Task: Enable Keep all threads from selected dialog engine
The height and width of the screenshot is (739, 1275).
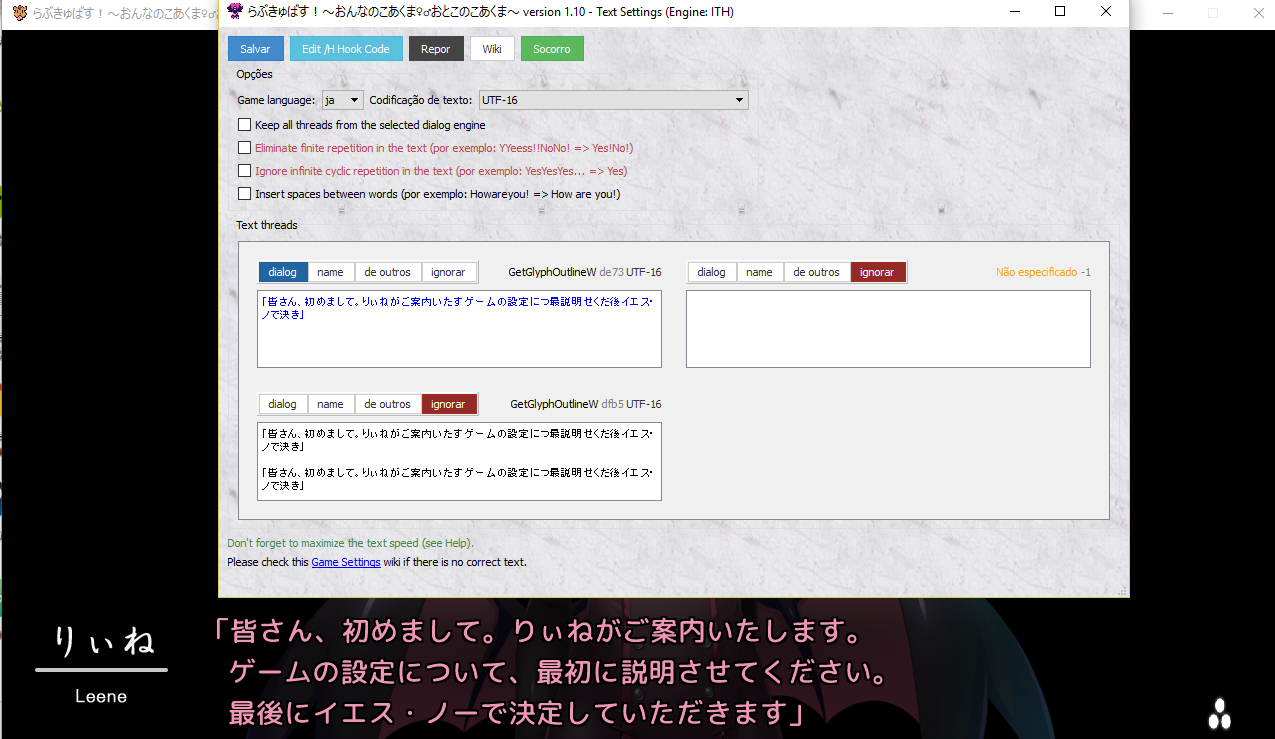Action: pyautogui.click(x=245, y=125)
